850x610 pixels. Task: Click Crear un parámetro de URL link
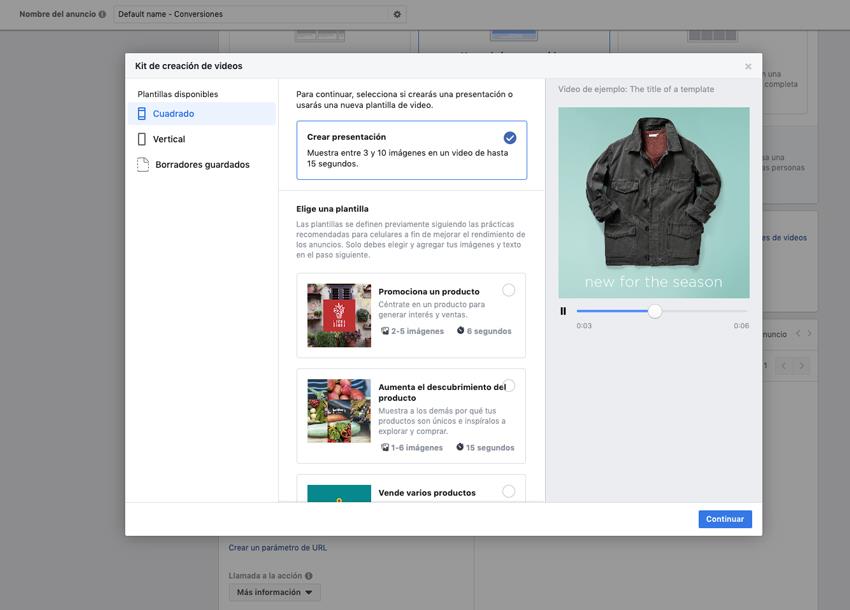tap(278, 548)
